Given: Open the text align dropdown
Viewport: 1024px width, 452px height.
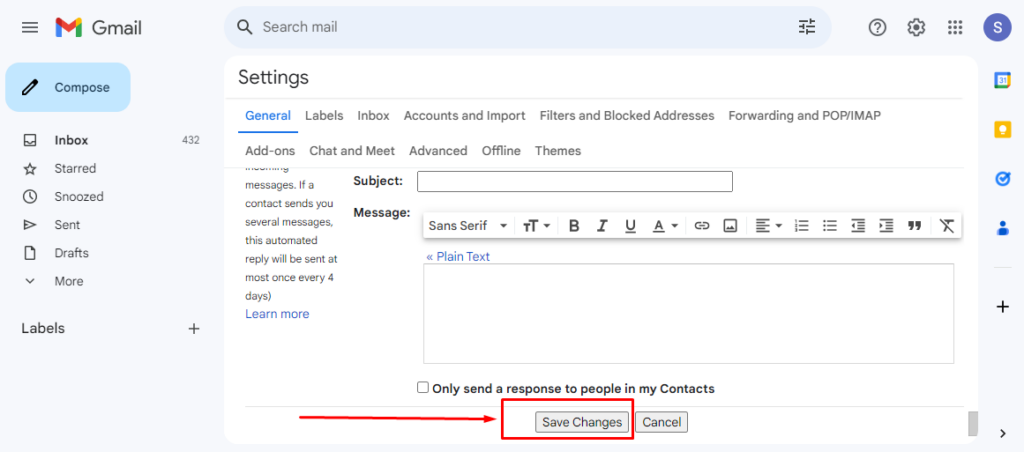Looking at the screenshot, I should tap(769, 226).
